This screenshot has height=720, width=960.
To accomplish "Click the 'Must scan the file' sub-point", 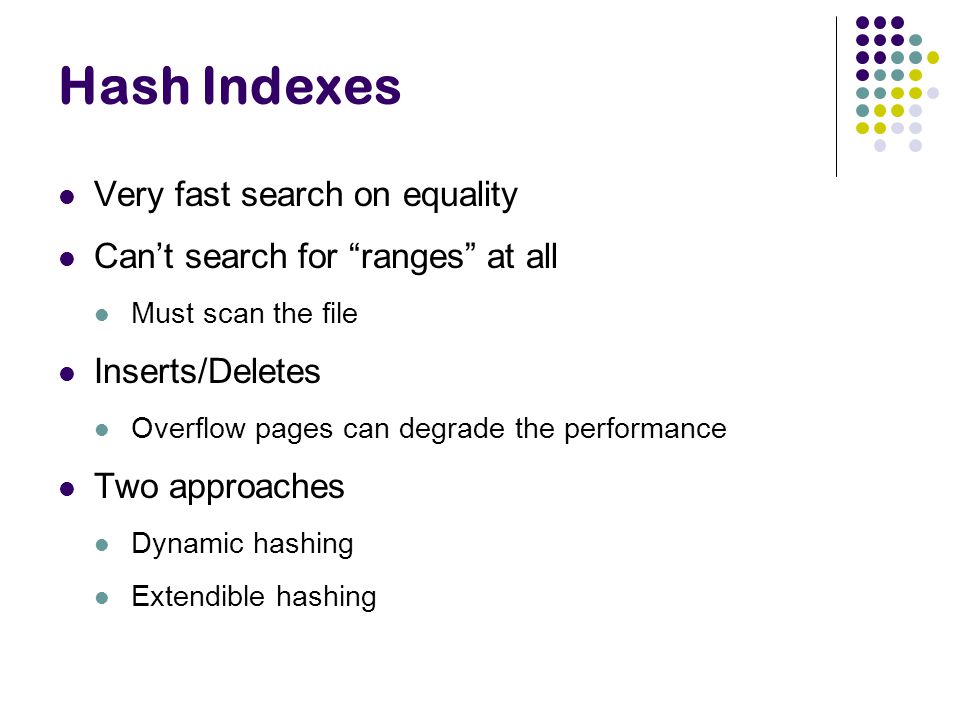I will click(x=244, y=313).
